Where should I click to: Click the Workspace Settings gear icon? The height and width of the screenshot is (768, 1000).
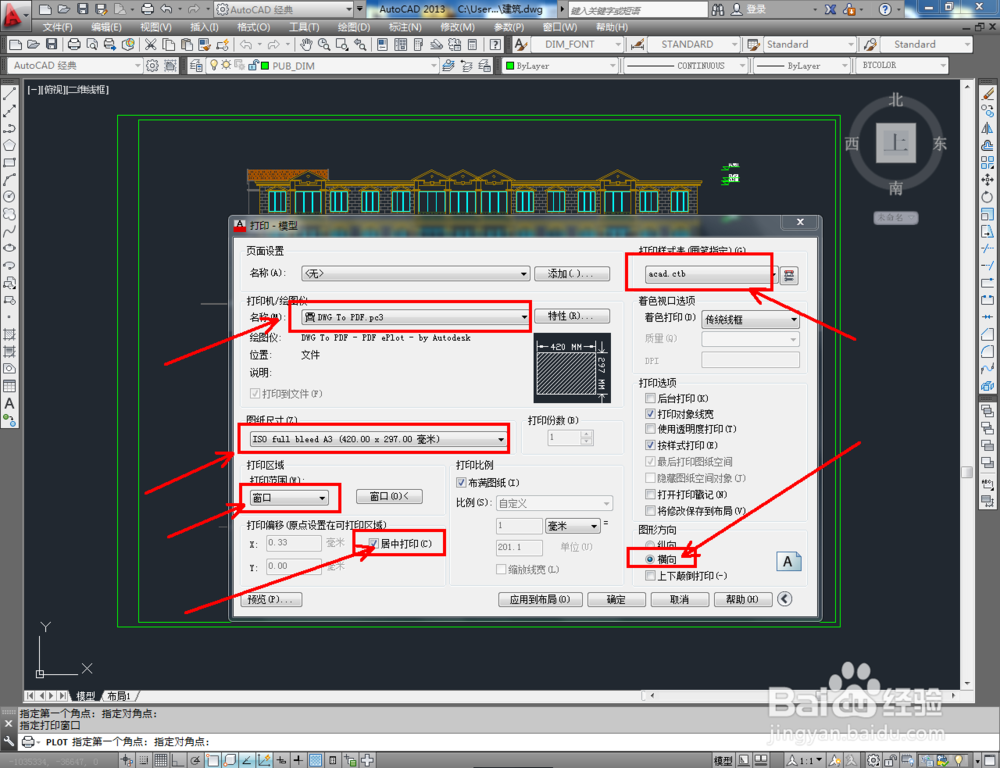point(152,65)
